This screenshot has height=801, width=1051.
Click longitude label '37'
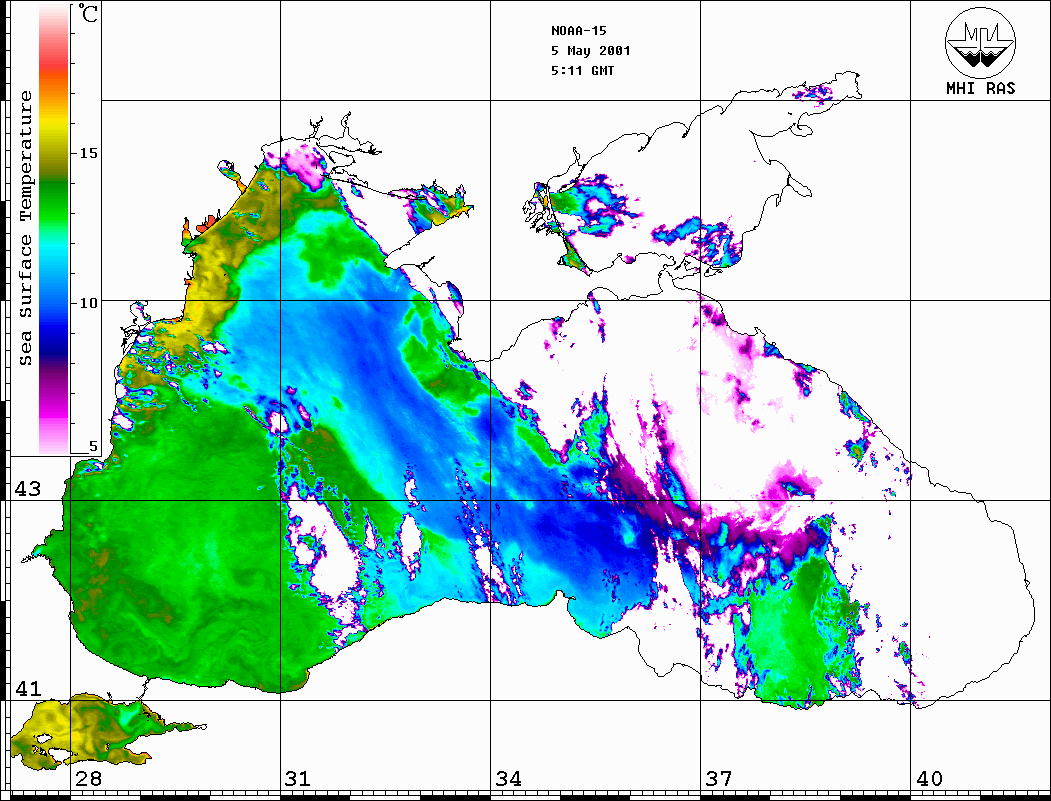tap(719, 778)
